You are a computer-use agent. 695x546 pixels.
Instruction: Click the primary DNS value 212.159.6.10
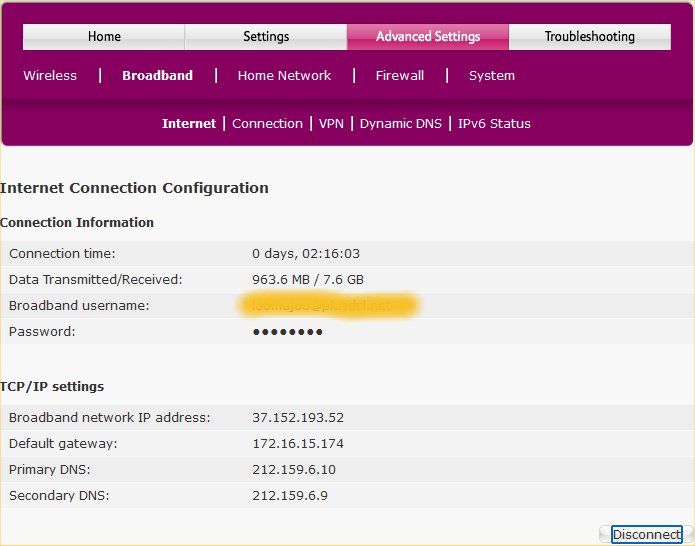click(x=294, y=470)
